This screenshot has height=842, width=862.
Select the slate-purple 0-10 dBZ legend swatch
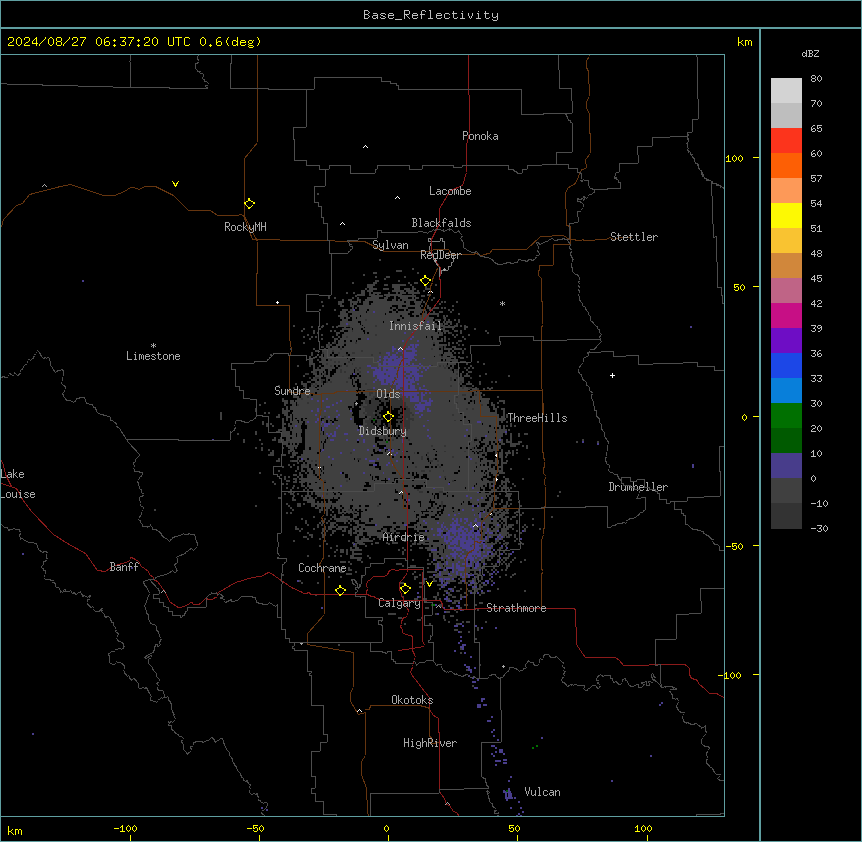pos(786,466)
